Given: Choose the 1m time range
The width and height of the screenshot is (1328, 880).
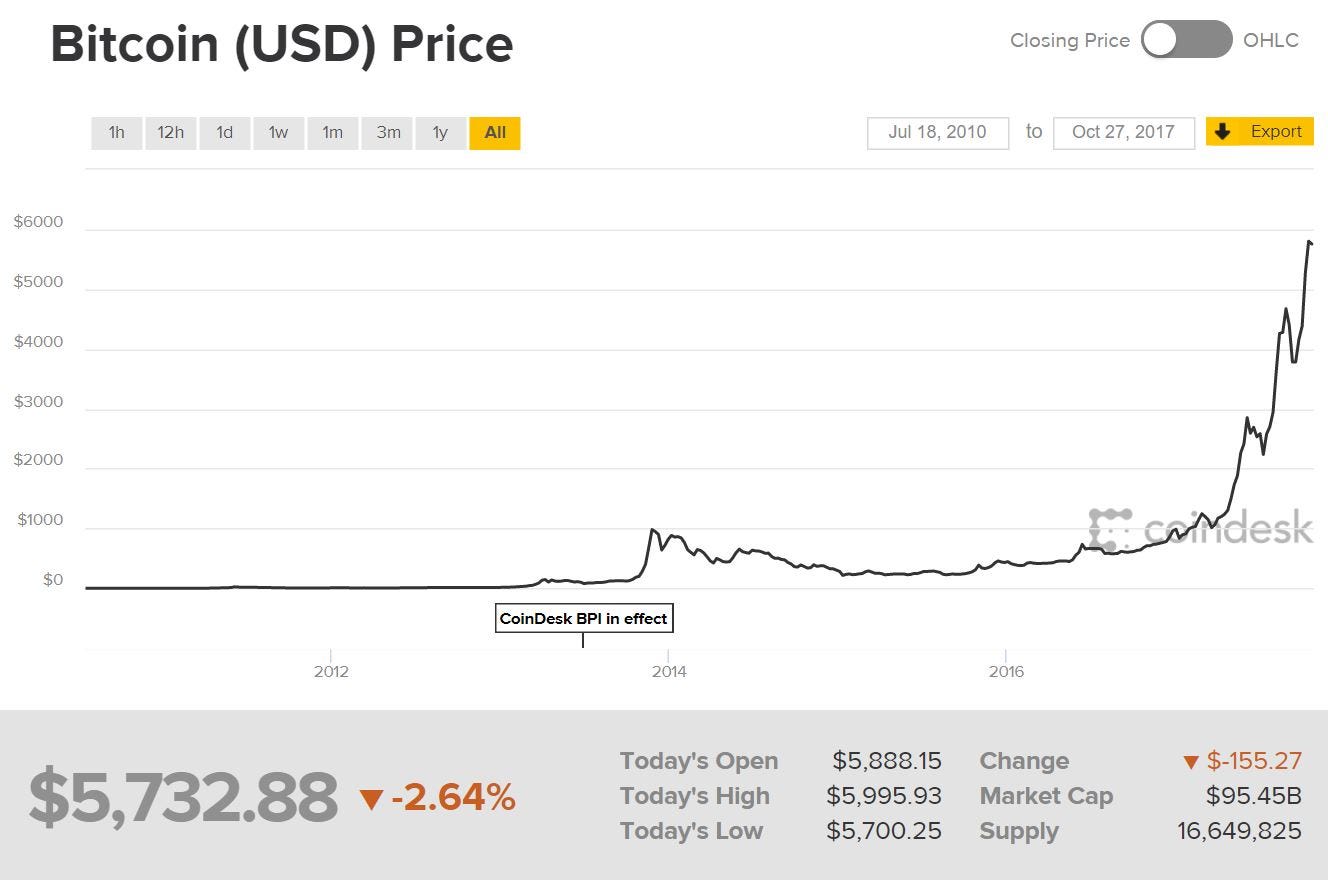Looking at the screenshot, I should [x=333, y=133].
